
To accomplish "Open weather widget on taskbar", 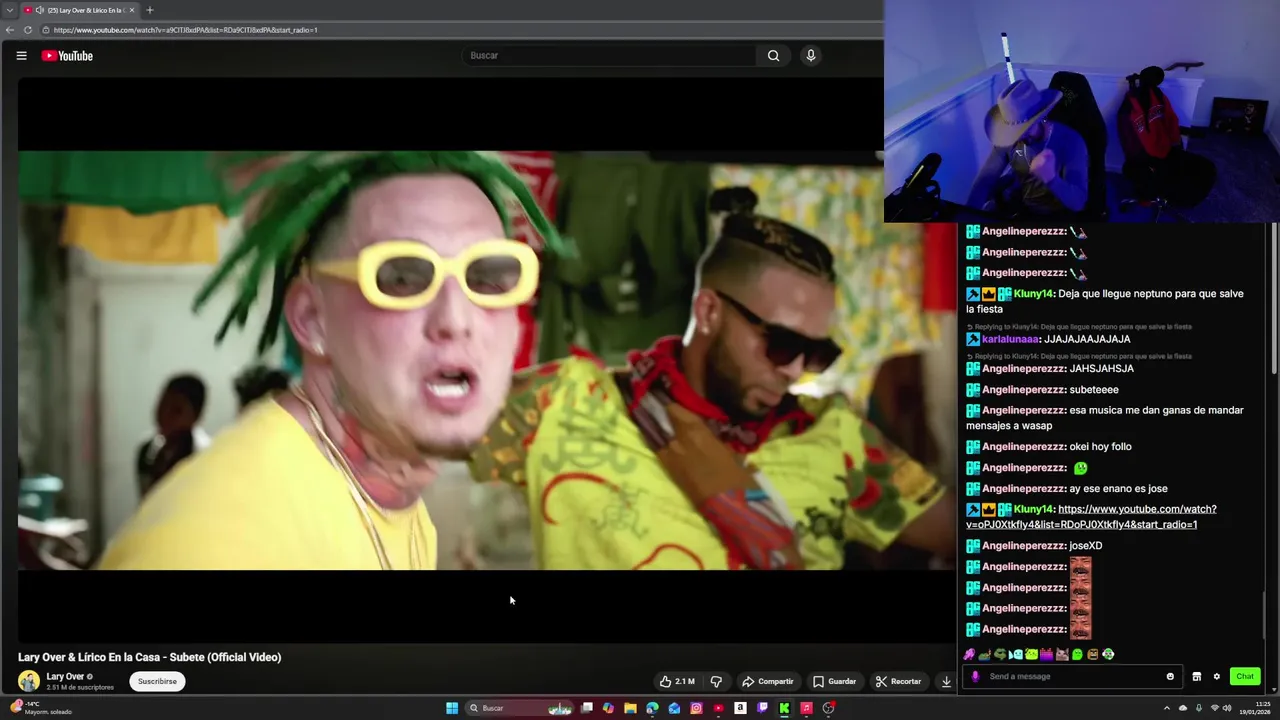I will 40,708.
